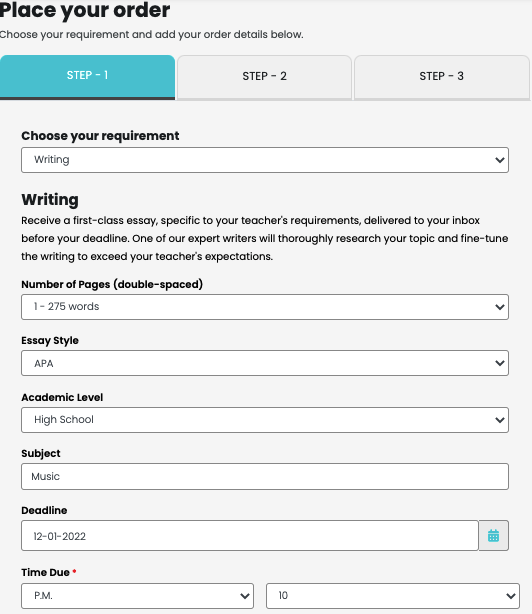Open the hour dropdown showing 10

click(393, 596)
